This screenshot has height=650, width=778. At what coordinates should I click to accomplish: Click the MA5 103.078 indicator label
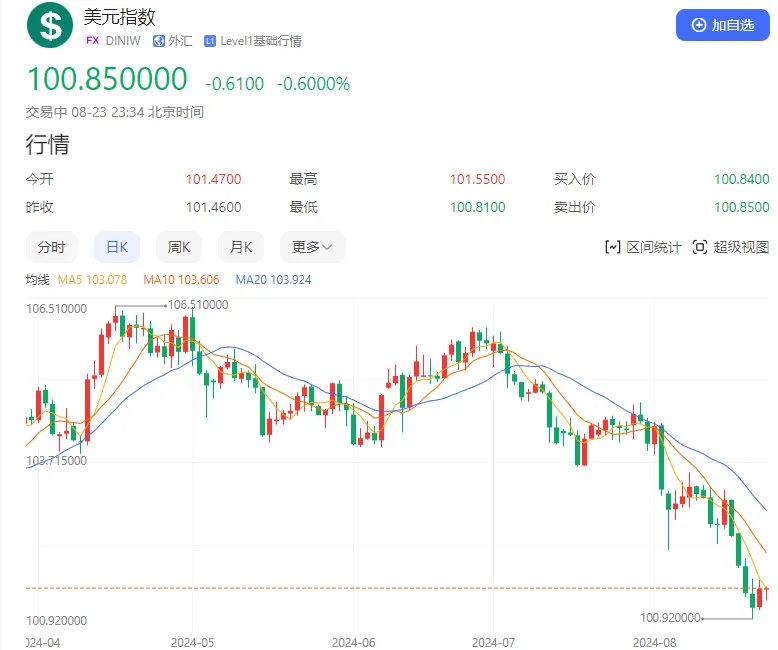coord(92,280)
